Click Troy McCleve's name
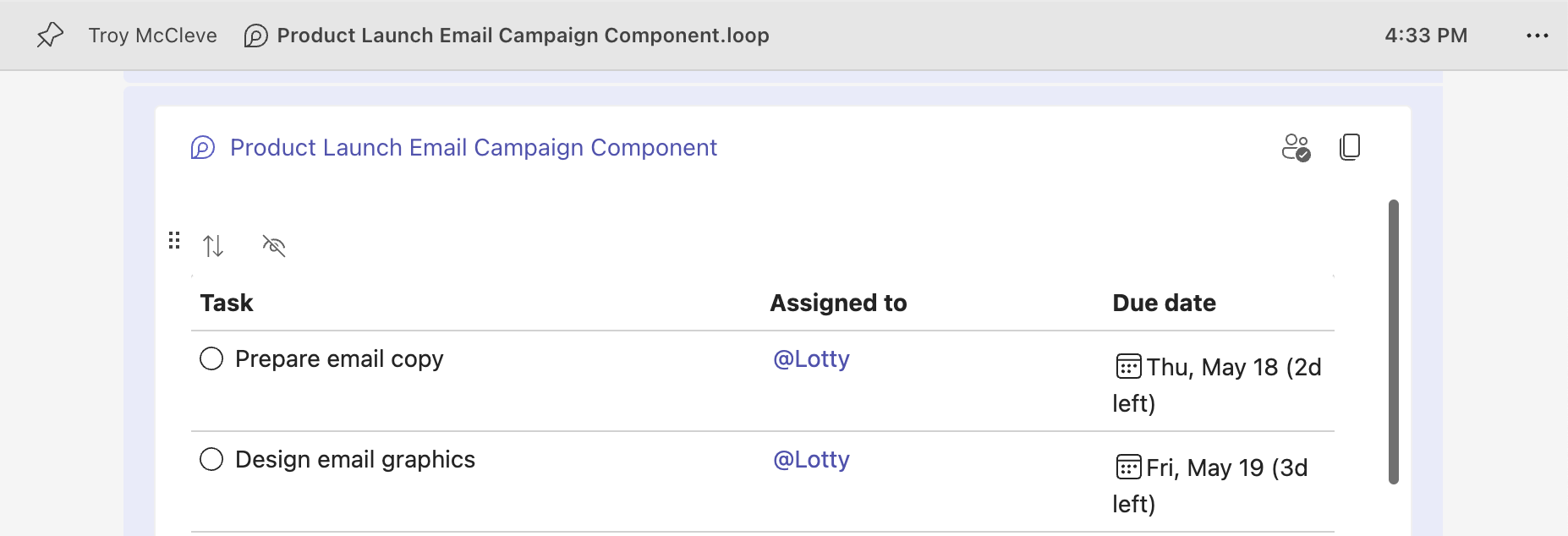 [152, 36]
